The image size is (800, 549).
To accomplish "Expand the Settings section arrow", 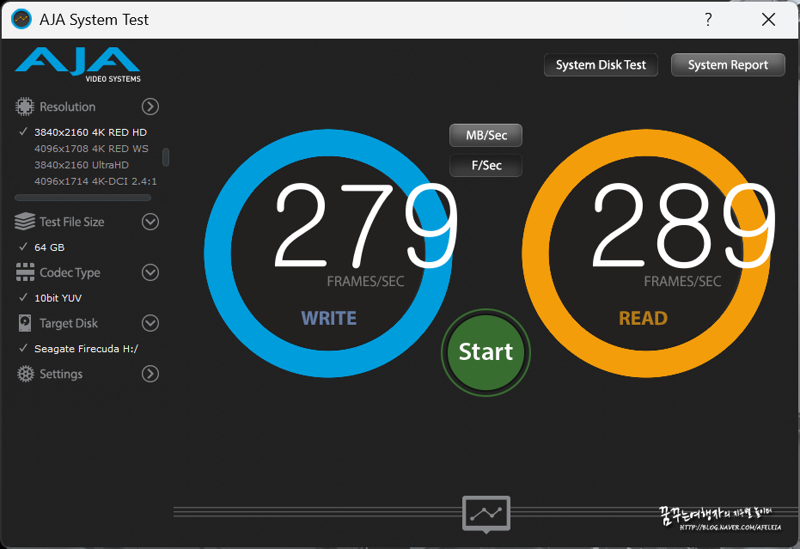I will coord(150,374).
